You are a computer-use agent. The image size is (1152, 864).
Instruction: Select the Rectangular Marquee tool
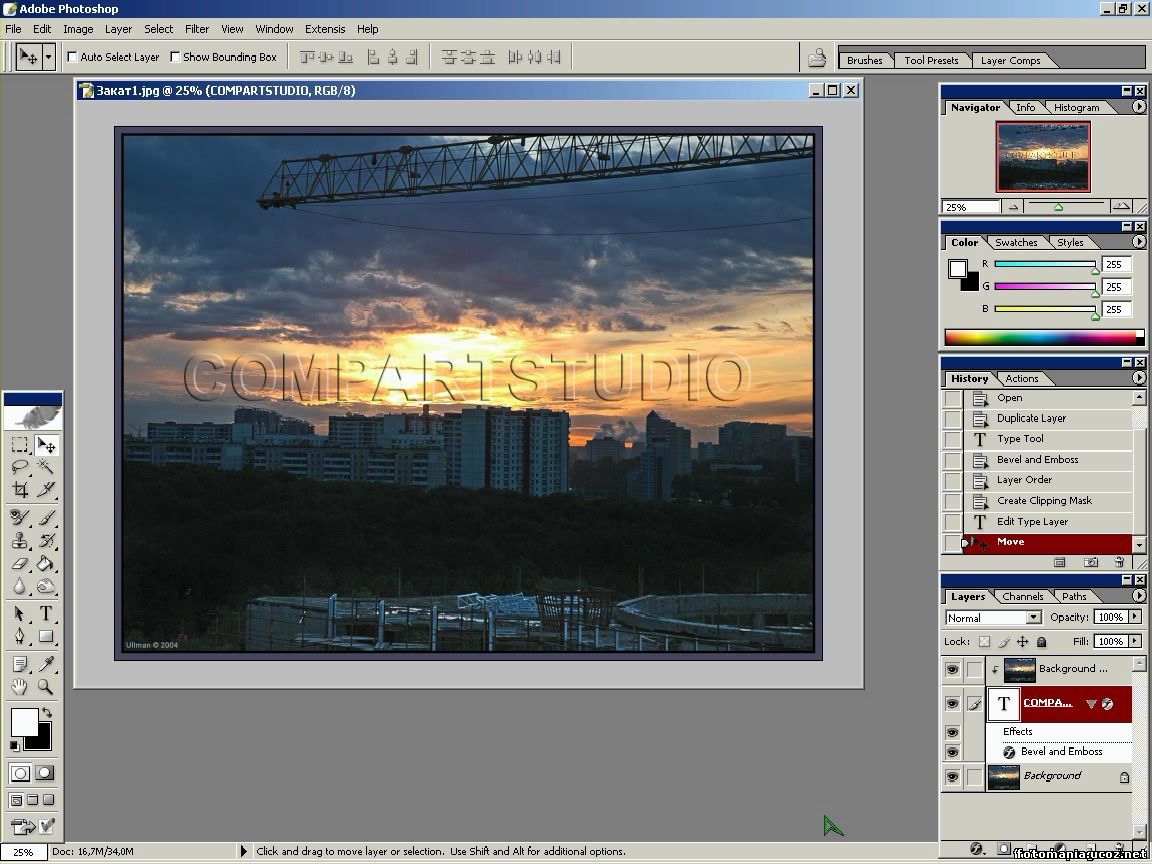click(x=20, y=445)
